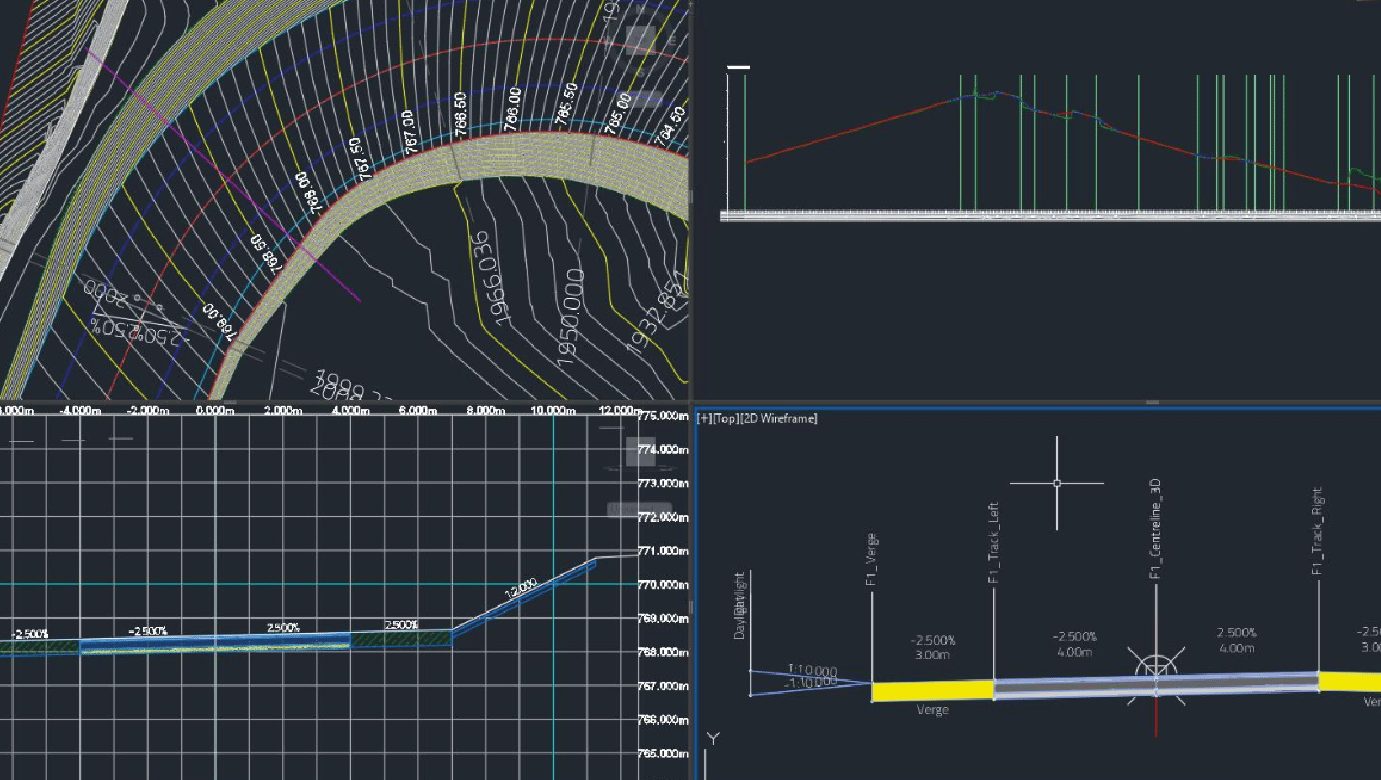This screenshot has height=780, width=1381.
Task: Click the 10.000m offset axis label
Action: click(553, 411)
